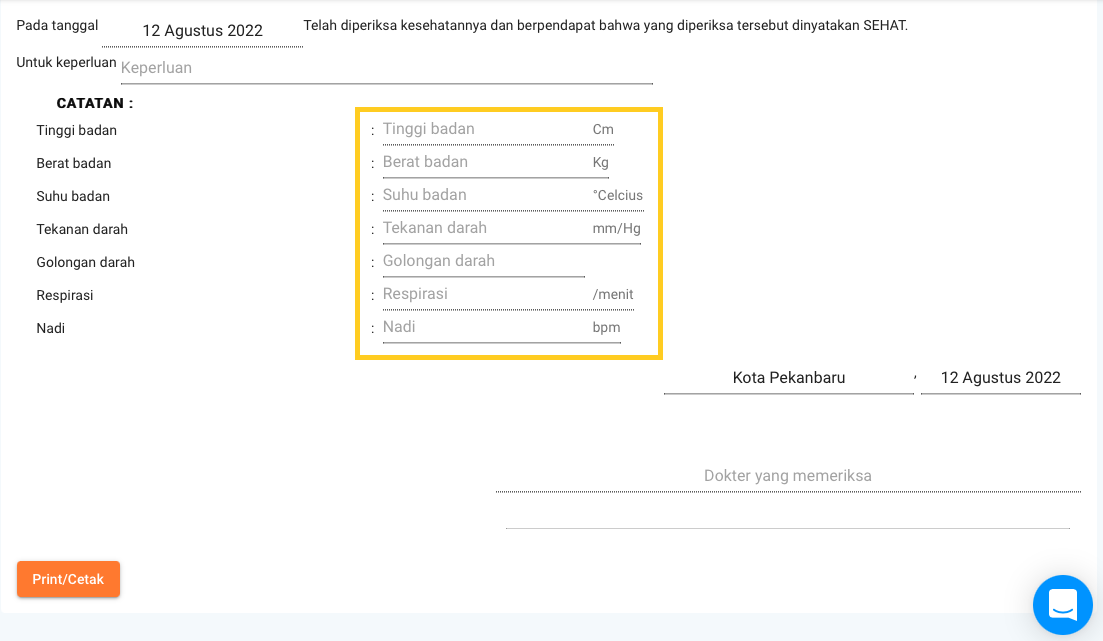Click the Golongan darah input field

click(x=484, y=262)
